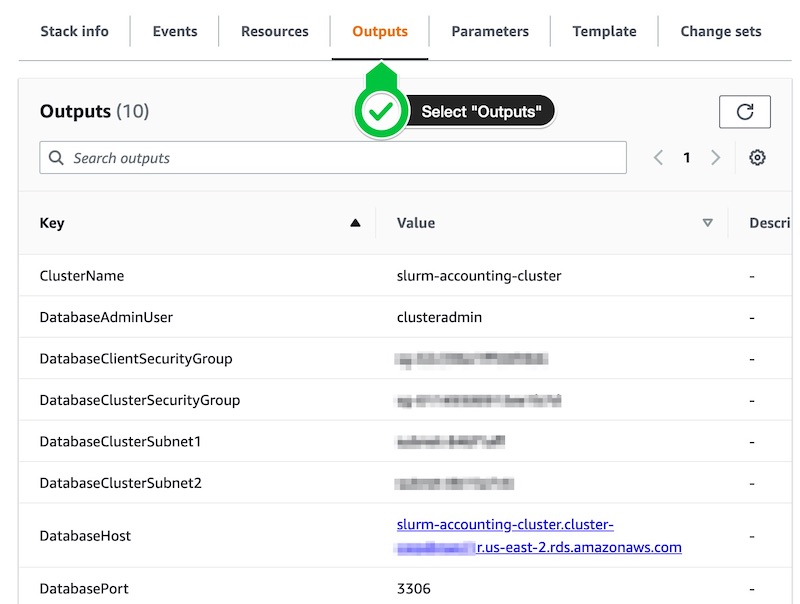Click blurred DatabaseClusterSubnet2 value
The height and width of the screenshot is (604, 800).
[455, 483]
